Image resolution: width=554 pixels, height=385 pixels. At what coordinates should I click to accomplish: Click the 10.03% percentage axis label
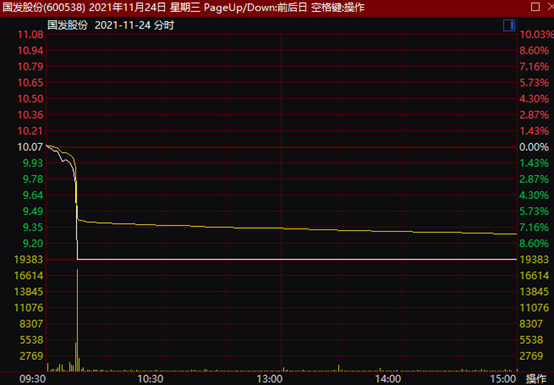coord(536,35)
